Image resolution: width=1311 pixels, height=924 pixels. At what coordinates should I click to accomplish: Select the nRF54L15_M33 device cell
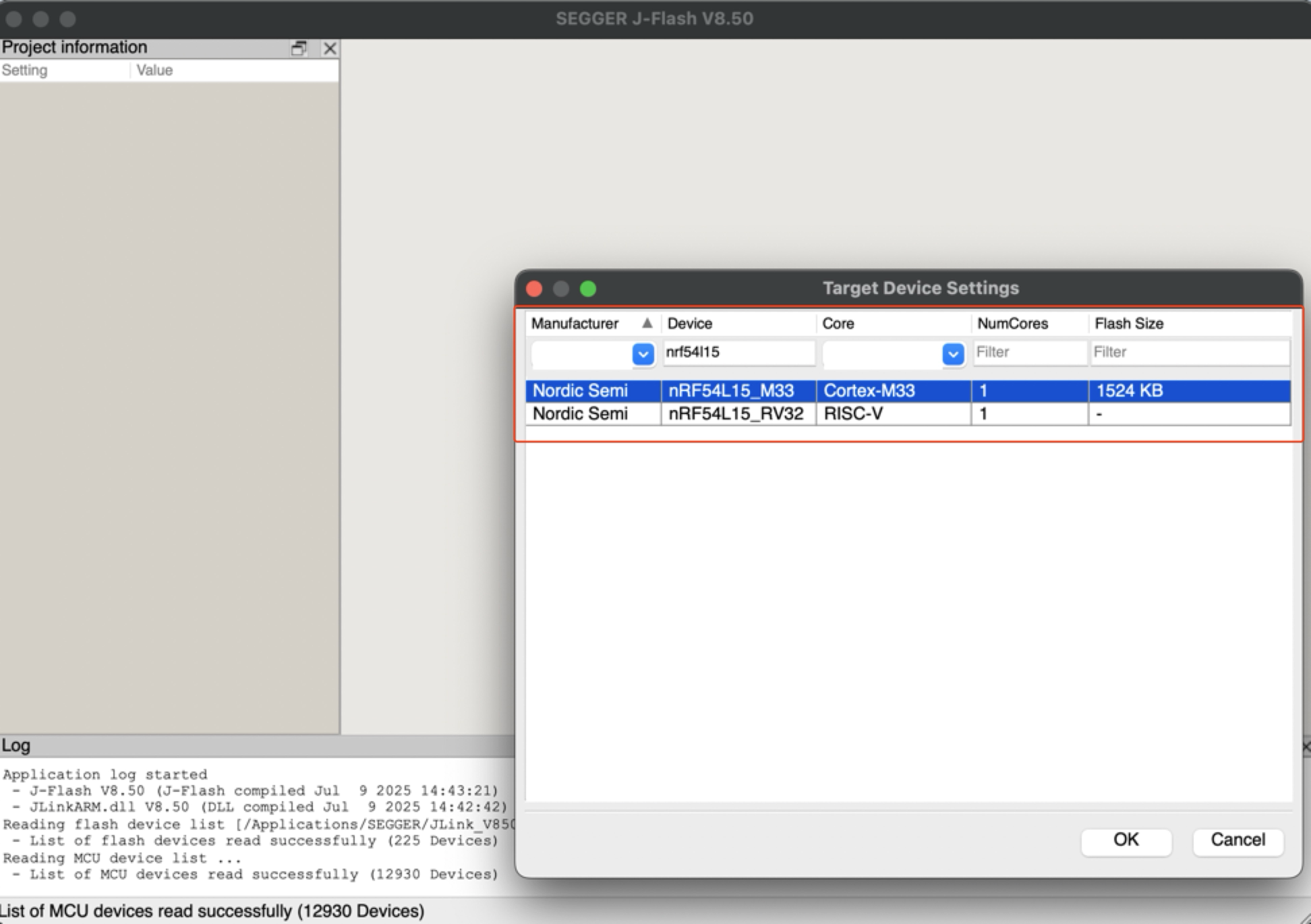(x=738, y=391)
